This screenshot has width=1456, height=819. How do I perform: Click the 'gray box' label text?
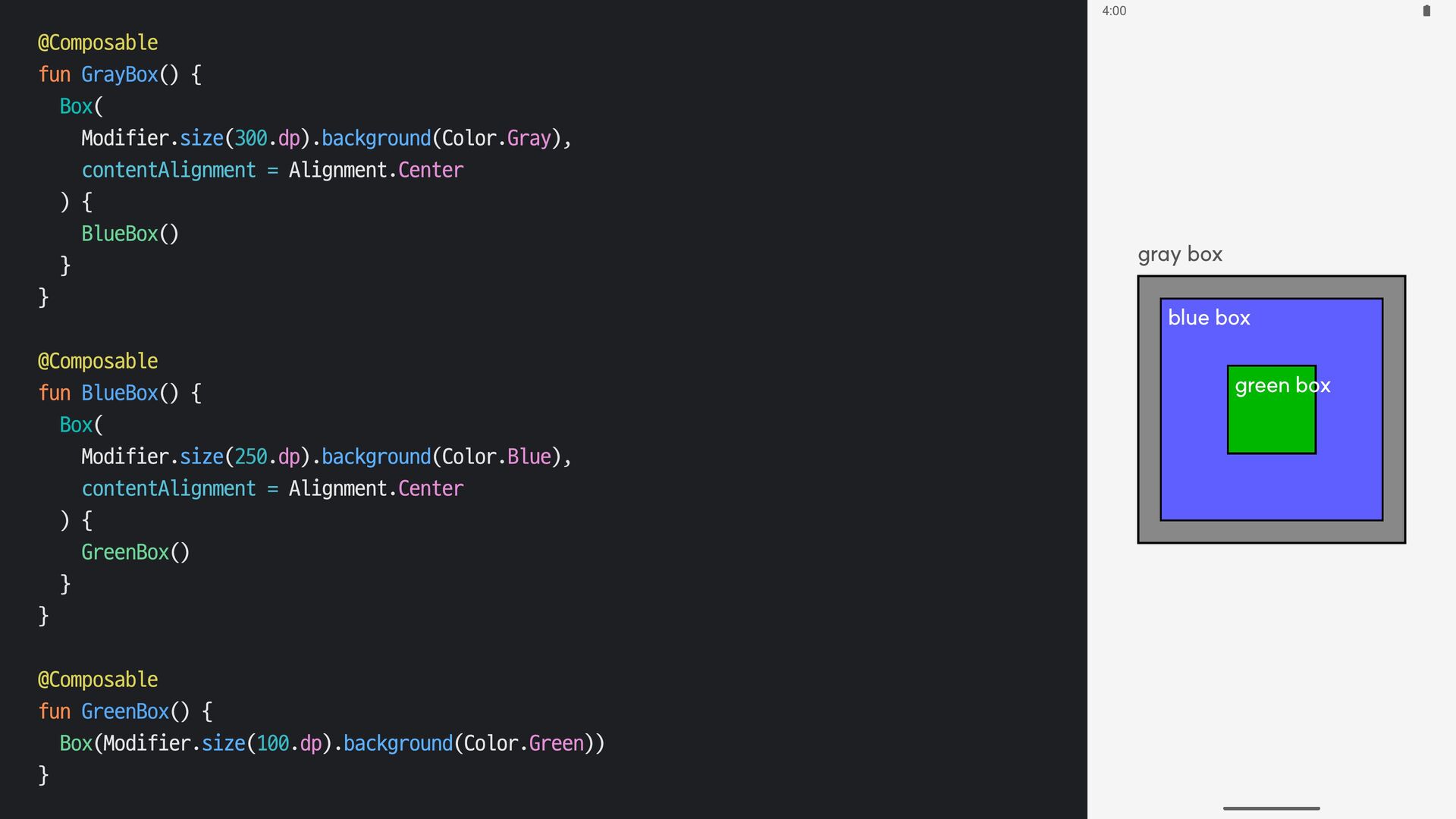[x=1180, y=254]
